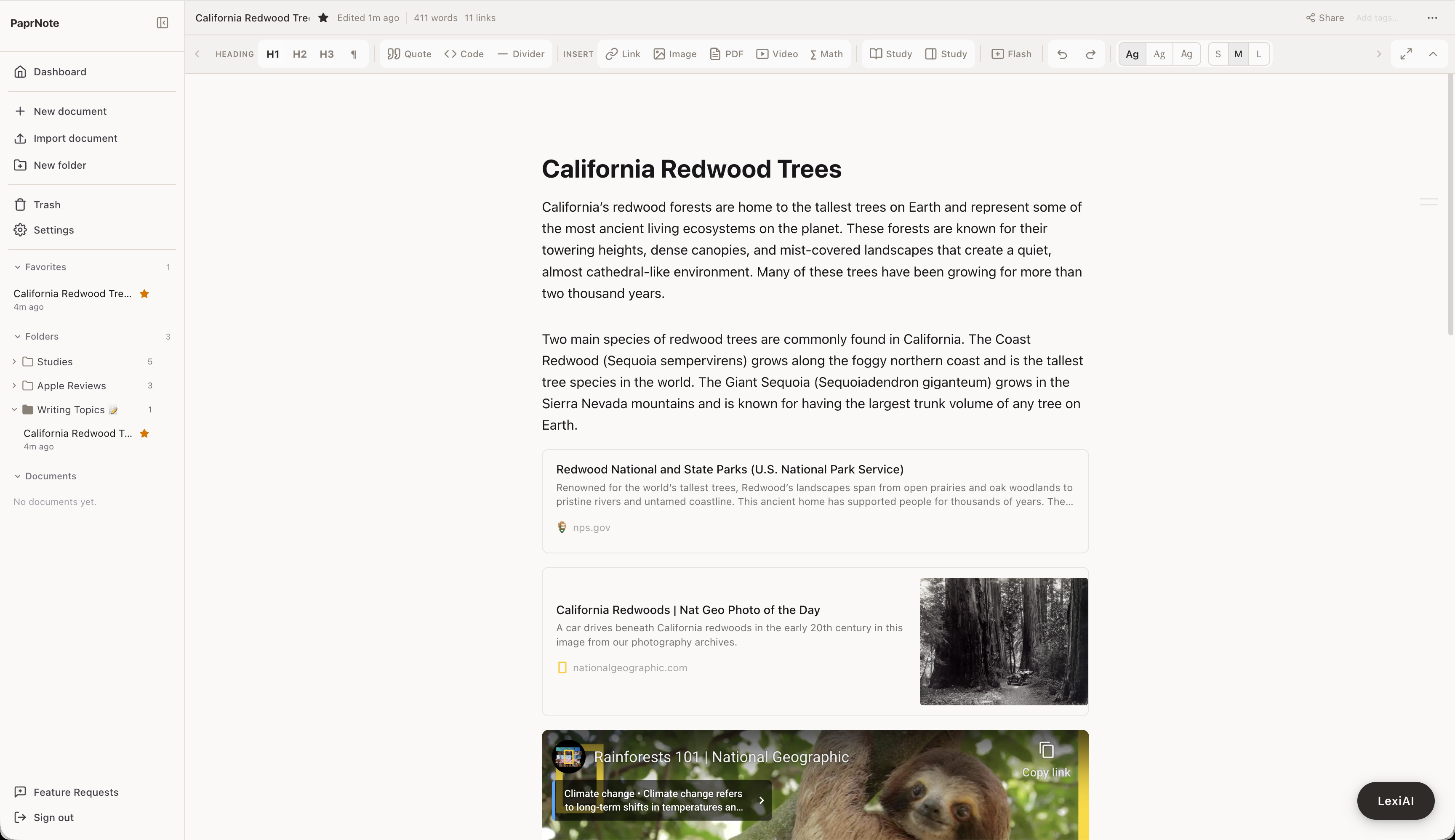Insert an Image into the note
1455x840 pixels.
tap(674, 53)
